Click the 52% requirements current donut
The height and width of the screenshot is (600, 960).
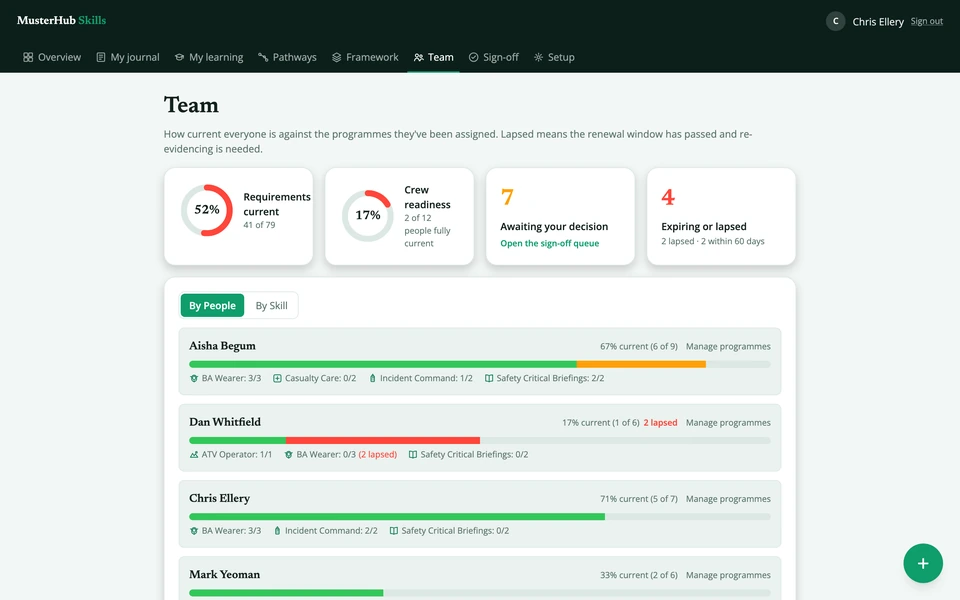[x=207, y=210]
